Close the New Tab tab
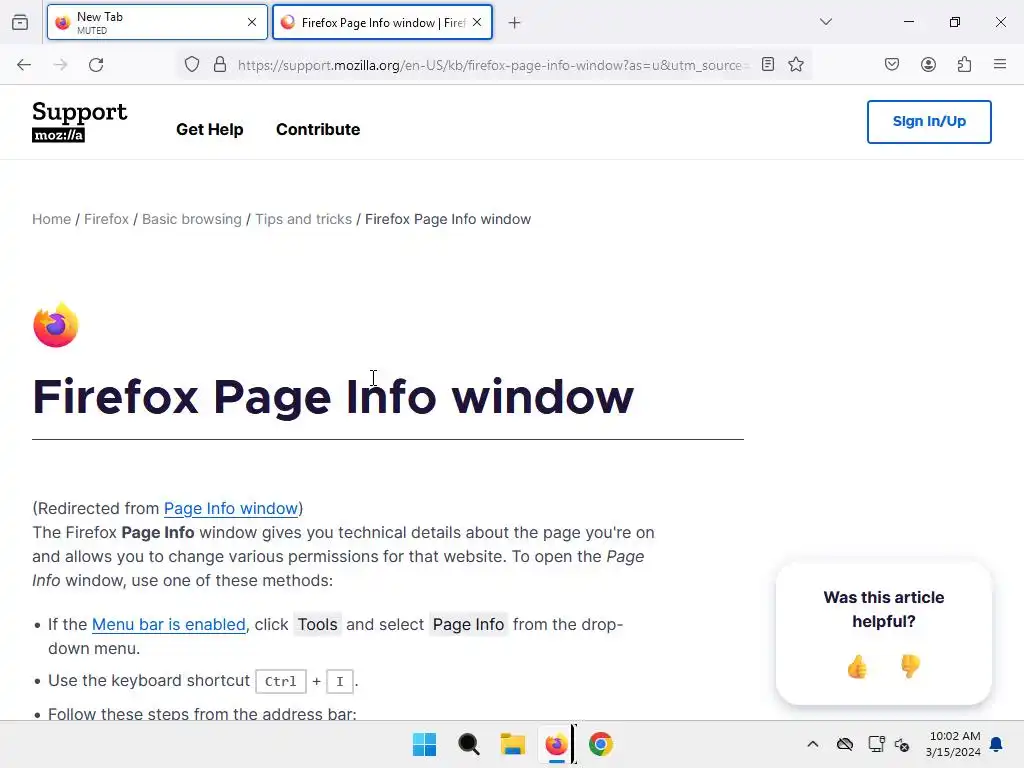Image resolution: width=1024 pixels, height=768 pixels. coord(252,22)
